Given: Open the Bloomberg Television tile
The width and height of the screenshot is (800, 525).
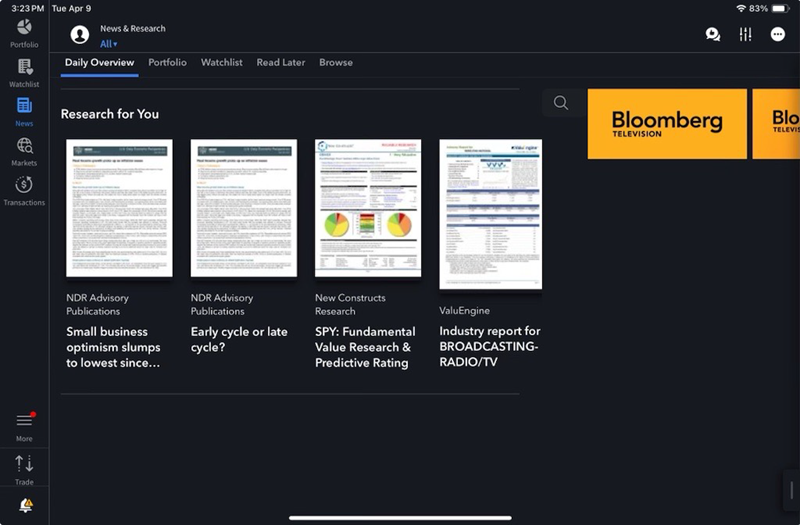Looking at the screenshot, I should pos(667,124).
